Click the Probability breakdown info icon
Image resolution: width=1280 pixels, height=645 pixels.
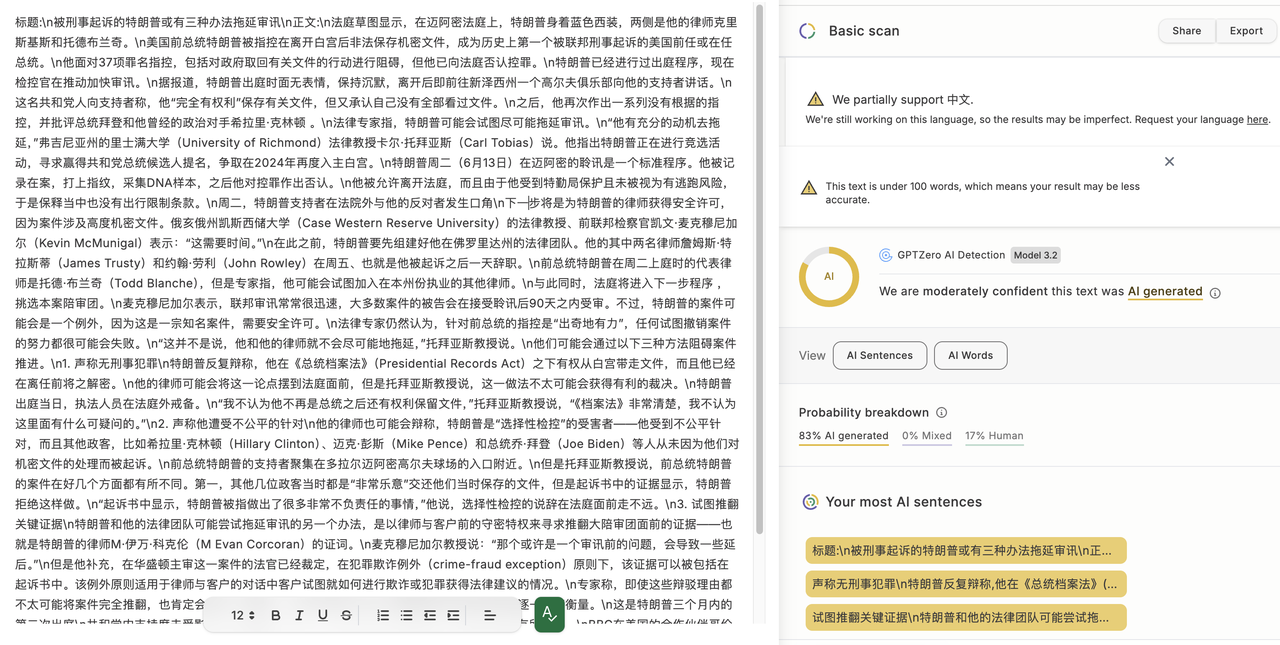[941, 412]
